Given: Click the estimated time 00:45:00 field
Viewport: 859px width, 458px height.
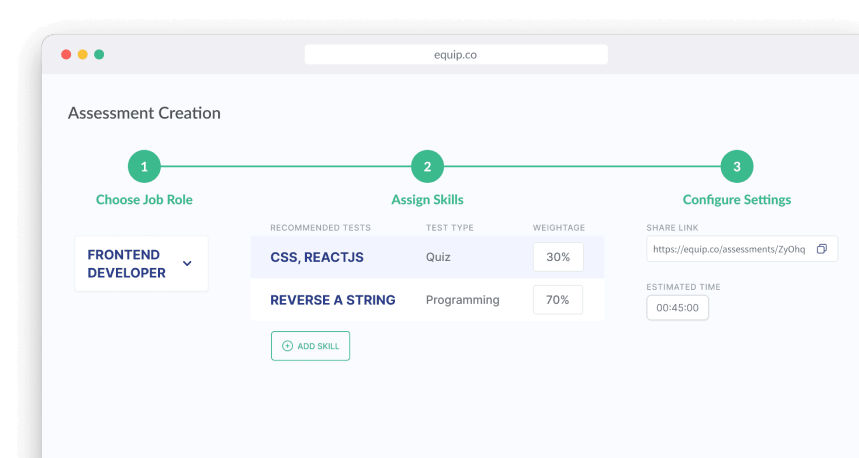Looking at the screenshot, I should pos(677,307).
